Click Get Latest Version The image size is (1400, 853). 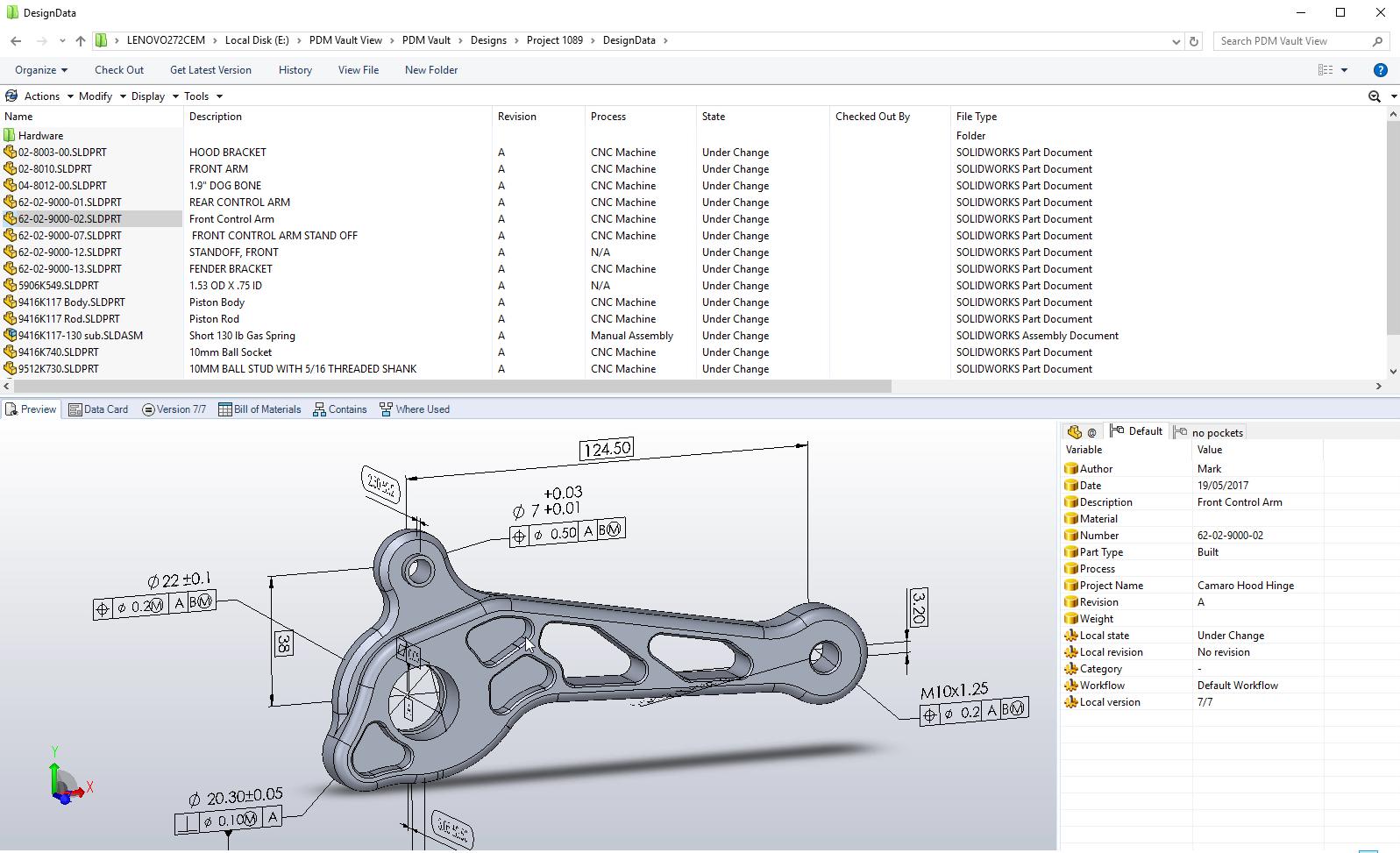pos(210,70)
